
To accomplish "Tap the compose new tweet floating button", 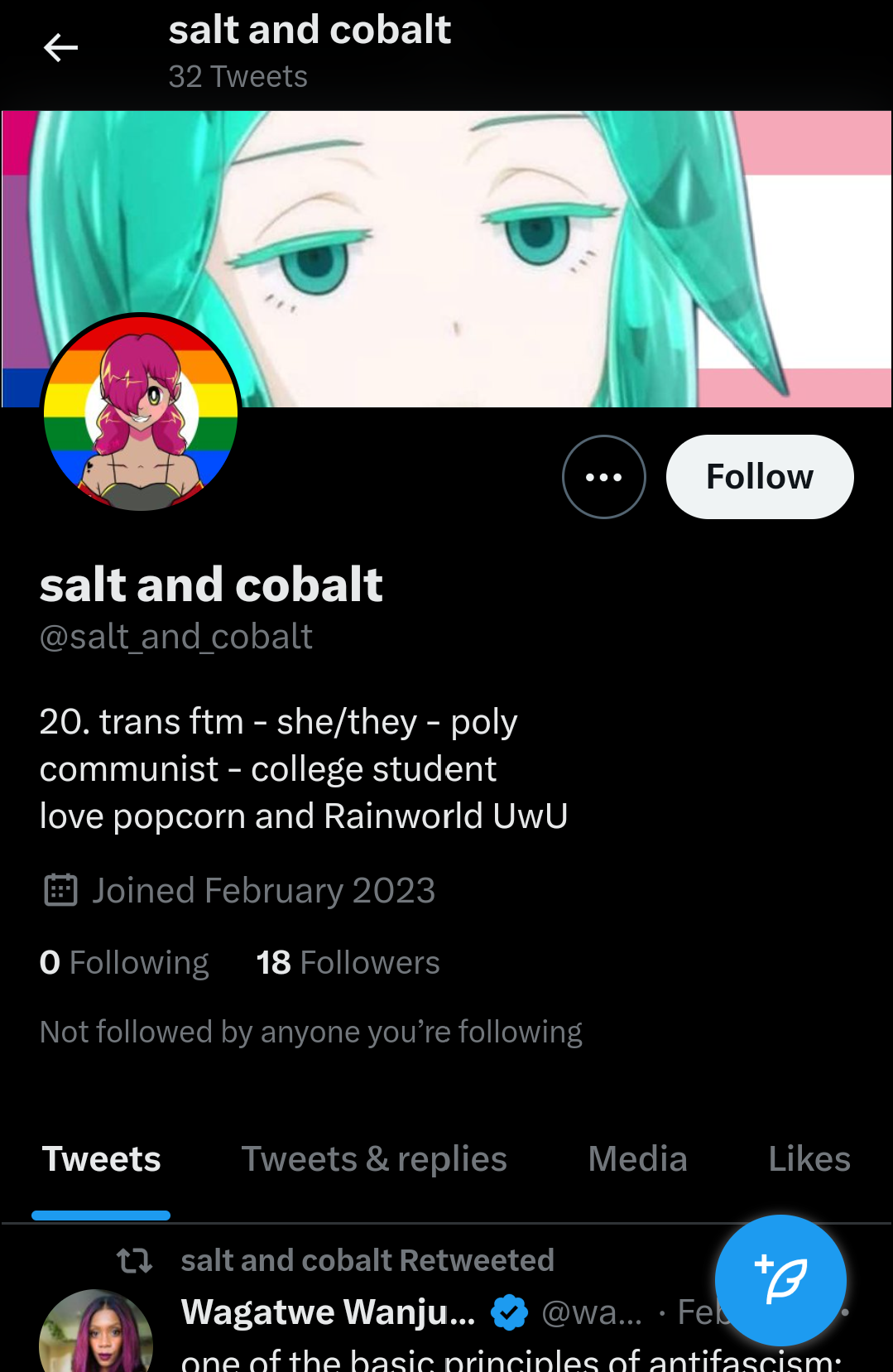I will pyautogui.click(x=780, y=1280).
